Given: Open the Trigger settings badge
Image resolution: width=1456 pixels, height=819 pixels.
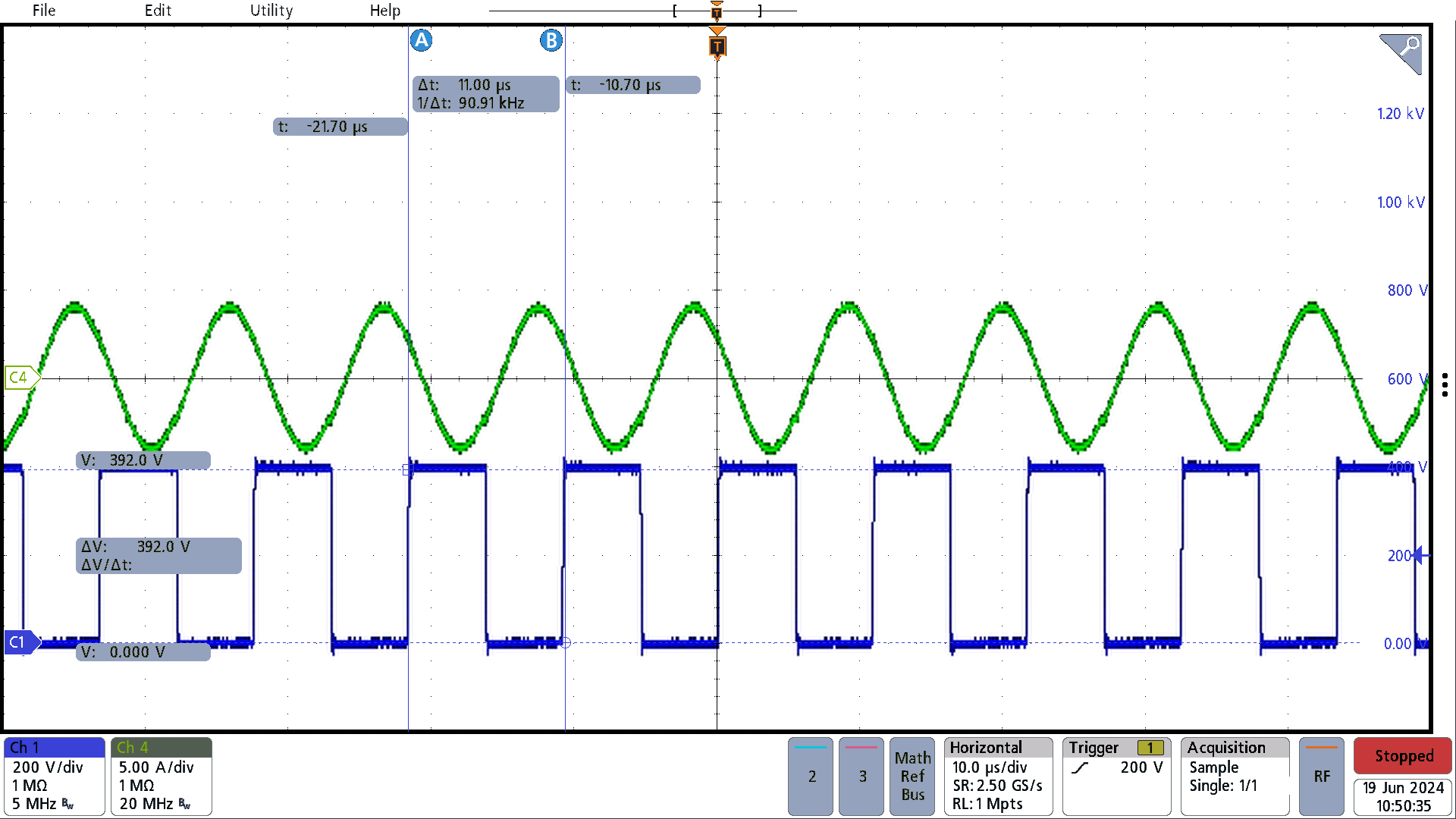Looking at the screenshot, I should pyautogui.click(x=1116, y=776).
